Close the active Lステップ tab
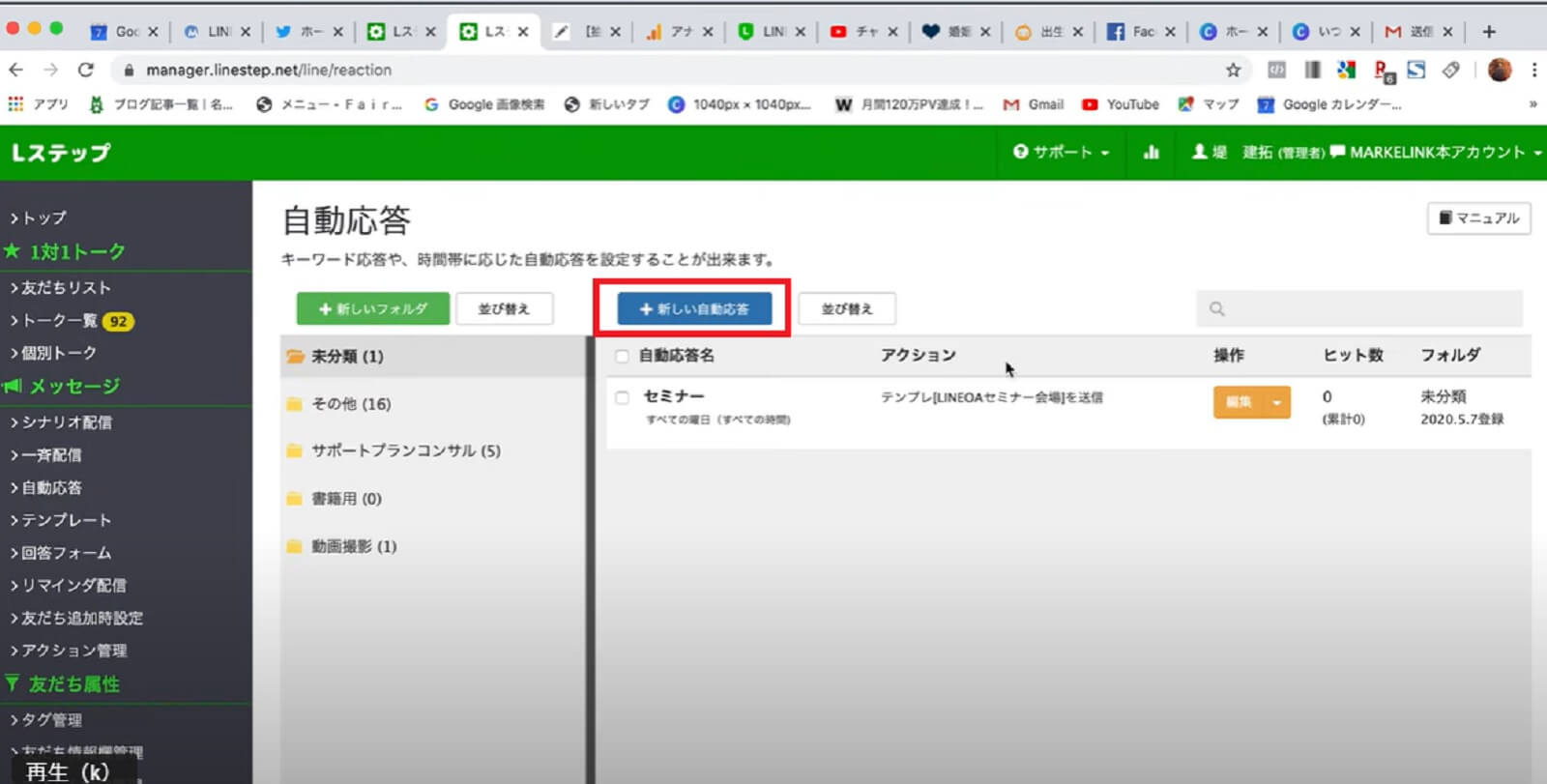Viewport: 1547px width, 784px height. (523, 32)
